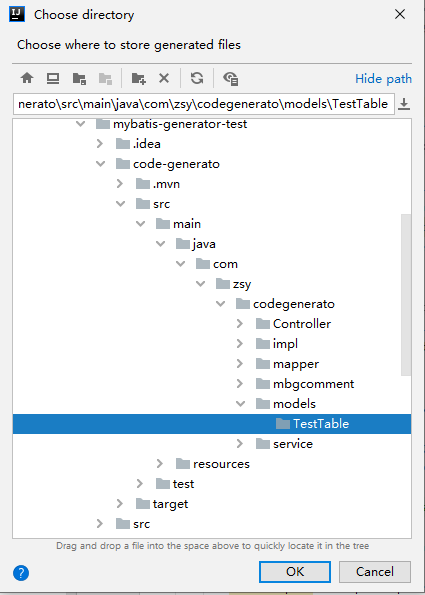Select the .mvn folder
This screenshot has height=595, width=425.
(158, 184)
